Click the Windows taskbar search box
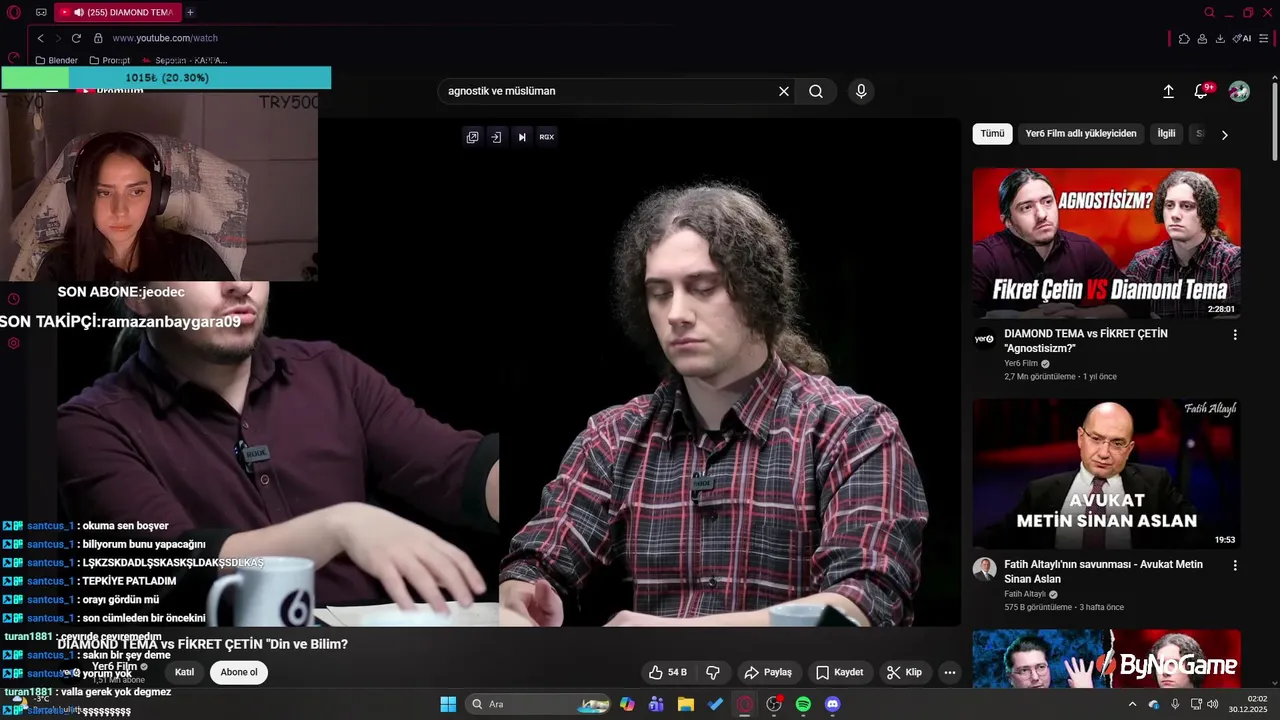Image resolution: width=1280 pixels, height=720 pixels. pos(538,704)
